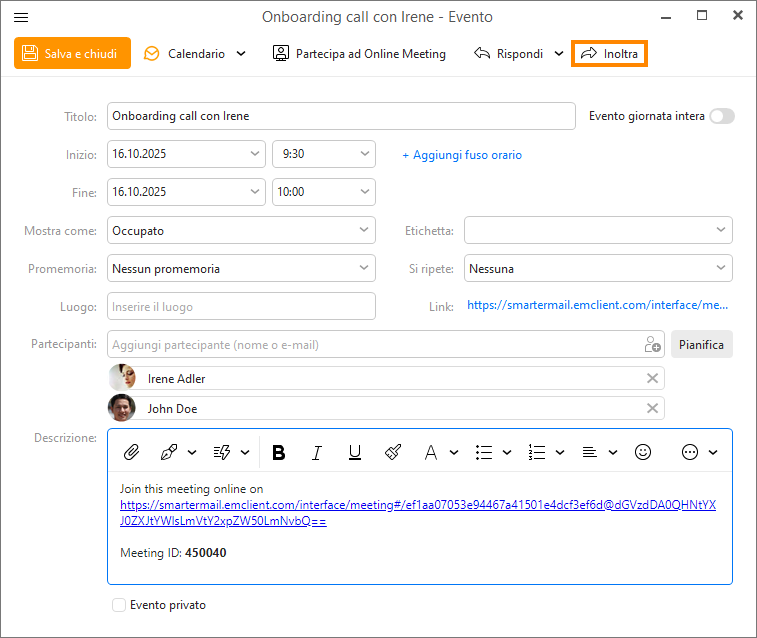Open the hamburger menu

point(21,17)
